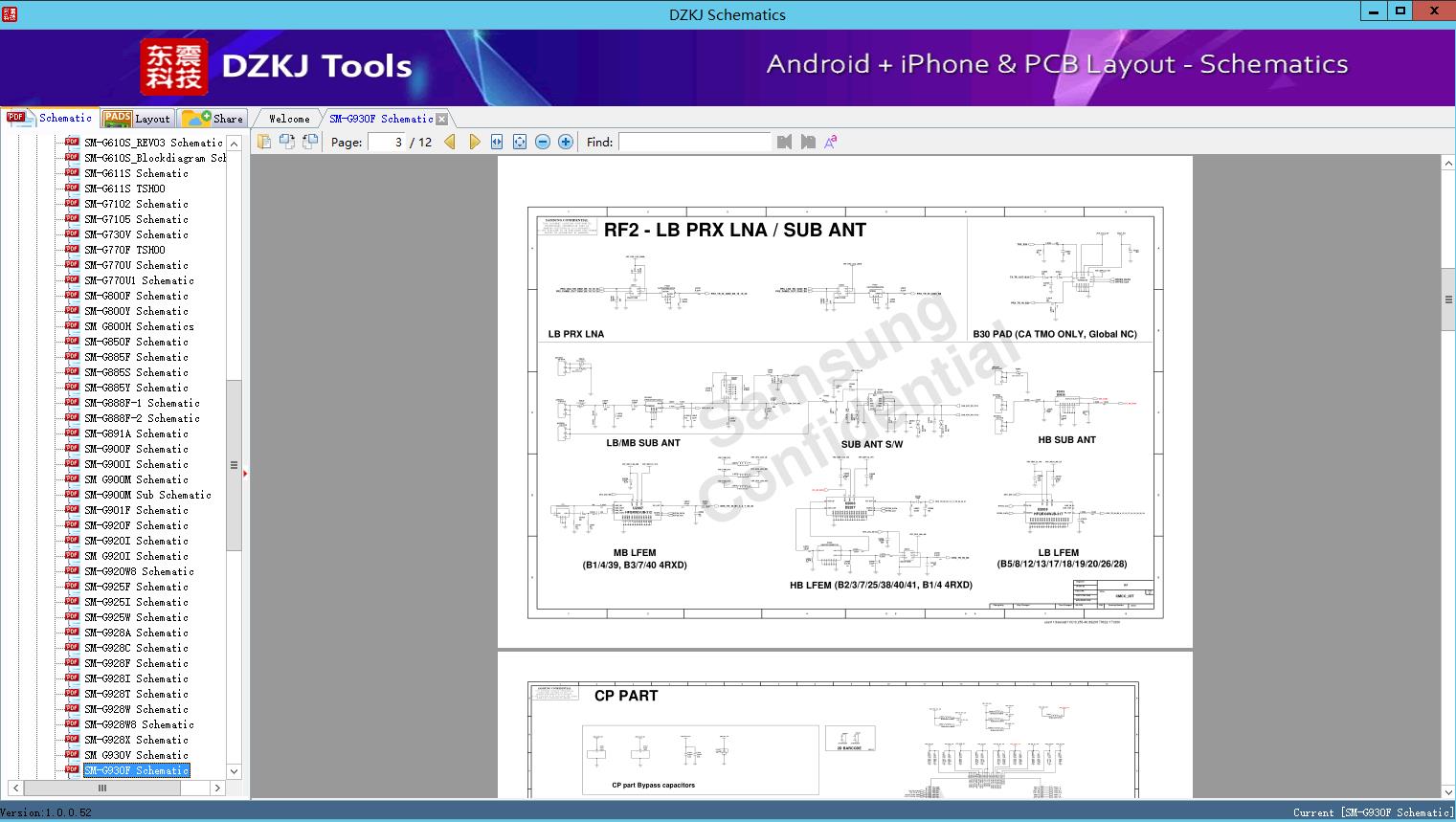Image resolution: width=1456 pixels, height=822 pixels.
Task: Click the document view scroll-up arrow
Action: (1448, 164)
